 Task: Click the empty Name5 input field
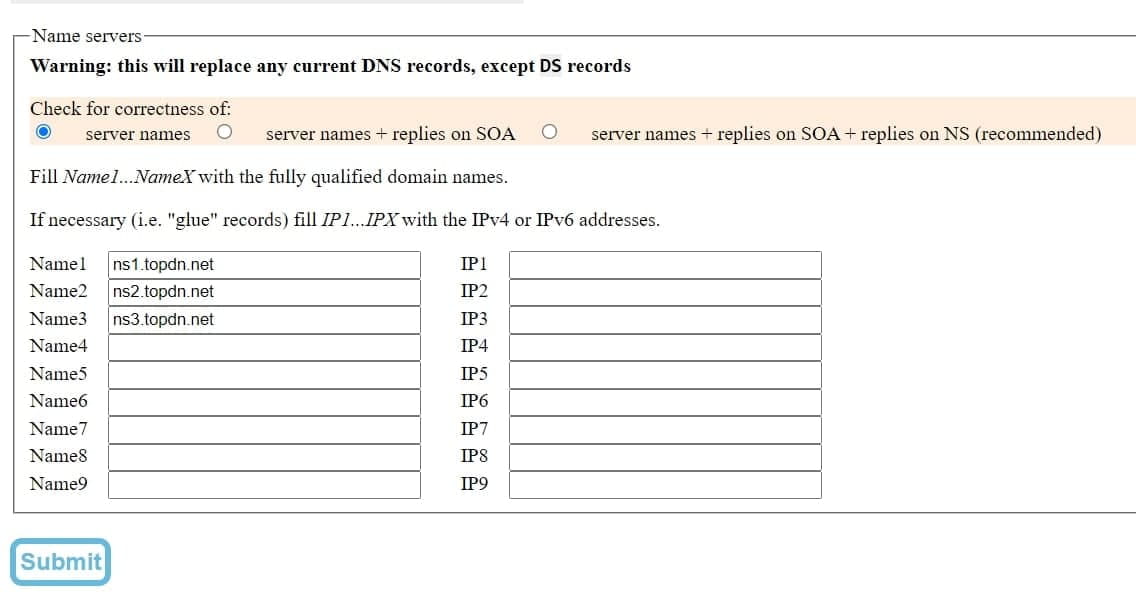click(x=264, y=375)
